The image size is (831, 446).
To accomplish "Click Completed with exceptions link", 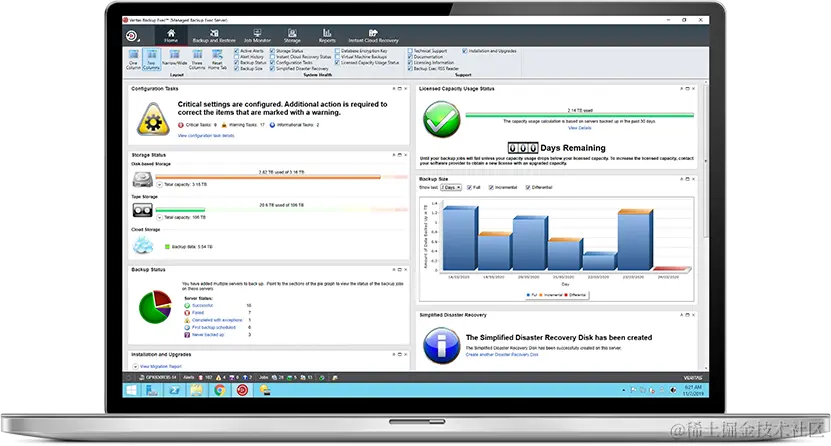I will (217, 320).
